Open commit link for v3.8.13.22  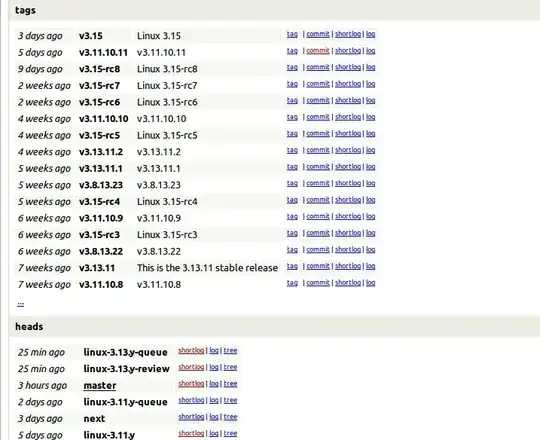[318, 250]
